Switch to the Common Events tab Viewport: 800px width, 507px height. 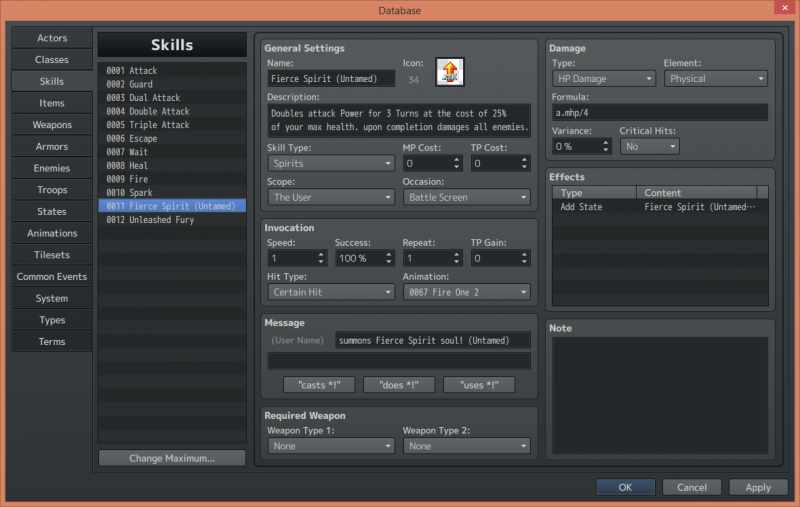click(x=52, y=276)
